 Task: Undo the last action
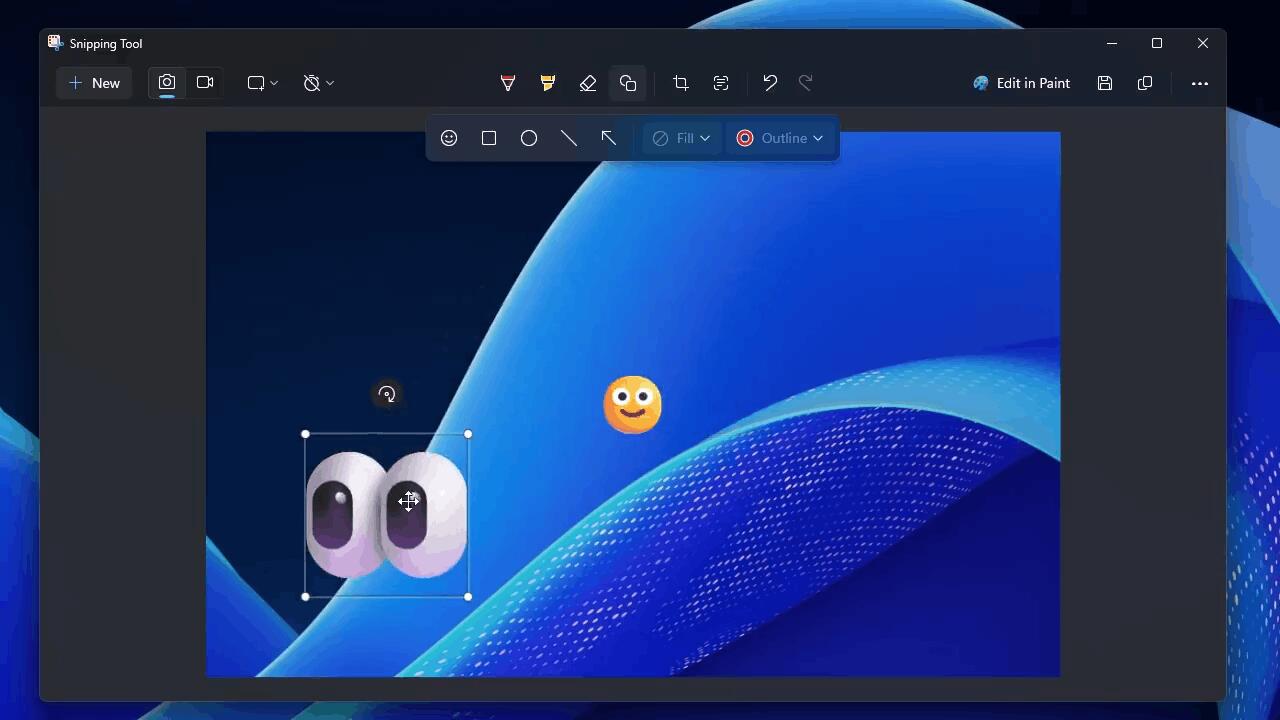[770, 83]
